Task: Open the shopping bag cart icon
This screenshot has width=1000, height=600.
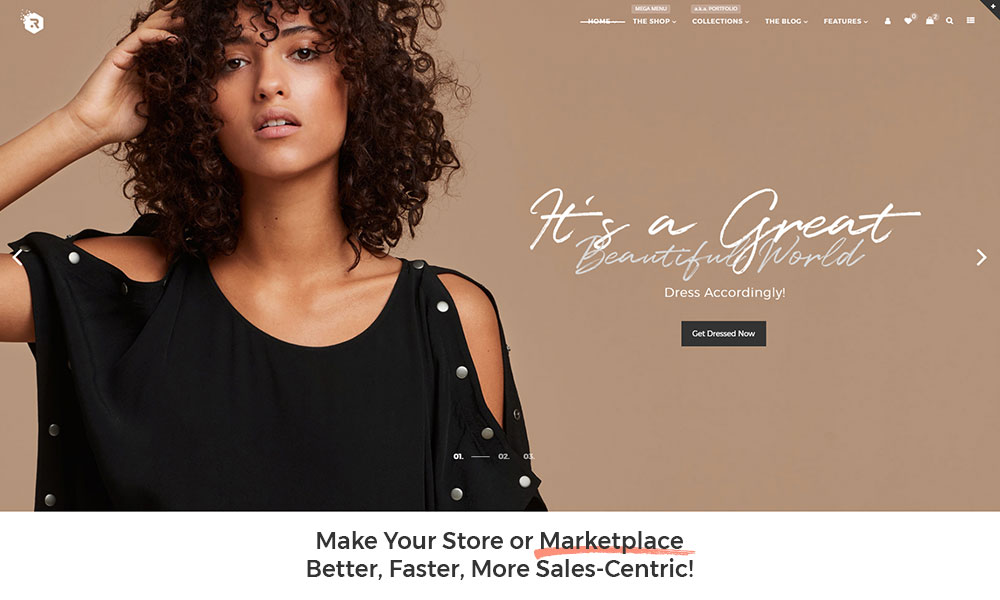Action: point(930,21)
